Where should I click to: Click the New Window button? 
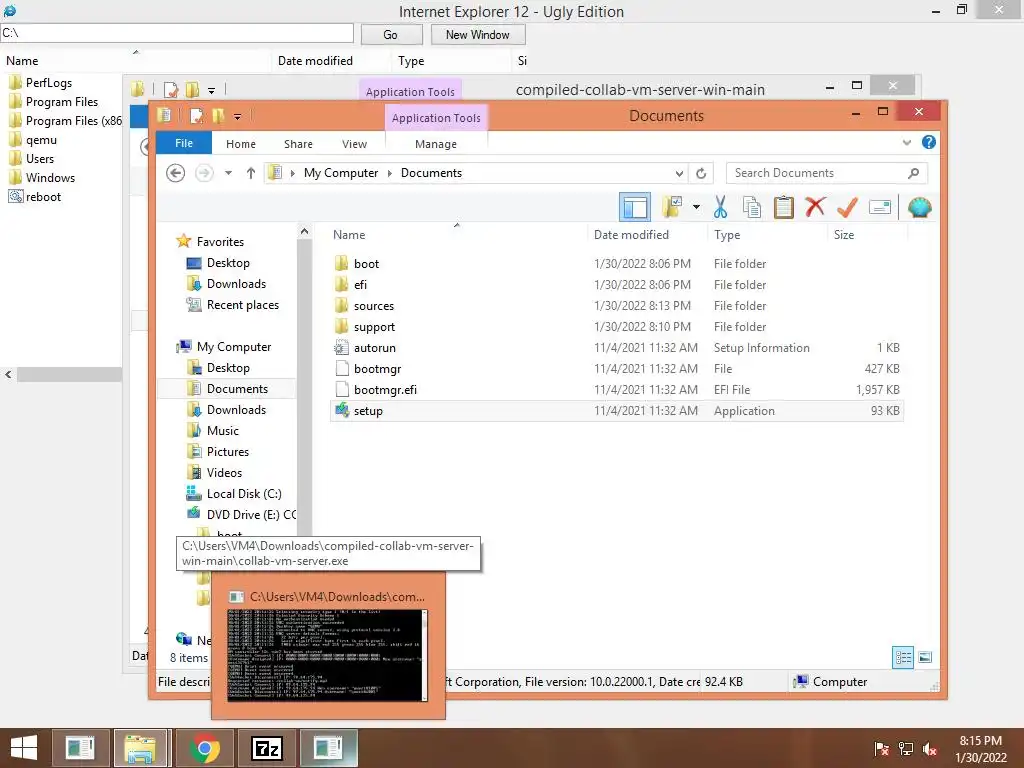pyautogui.click(x=477, y=35)
